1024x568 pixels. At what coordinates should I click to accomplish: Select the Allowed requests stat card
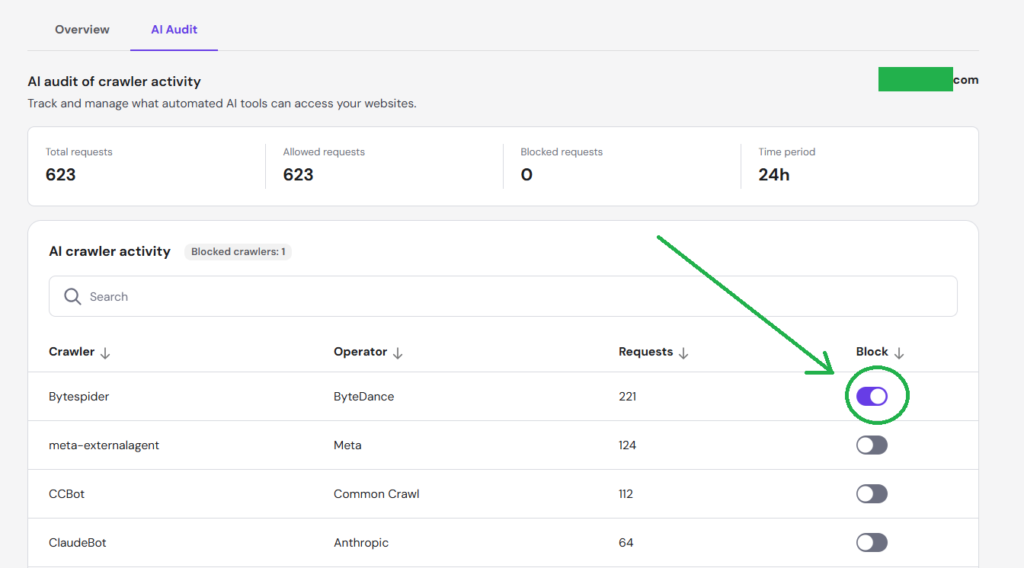[384, 166]
